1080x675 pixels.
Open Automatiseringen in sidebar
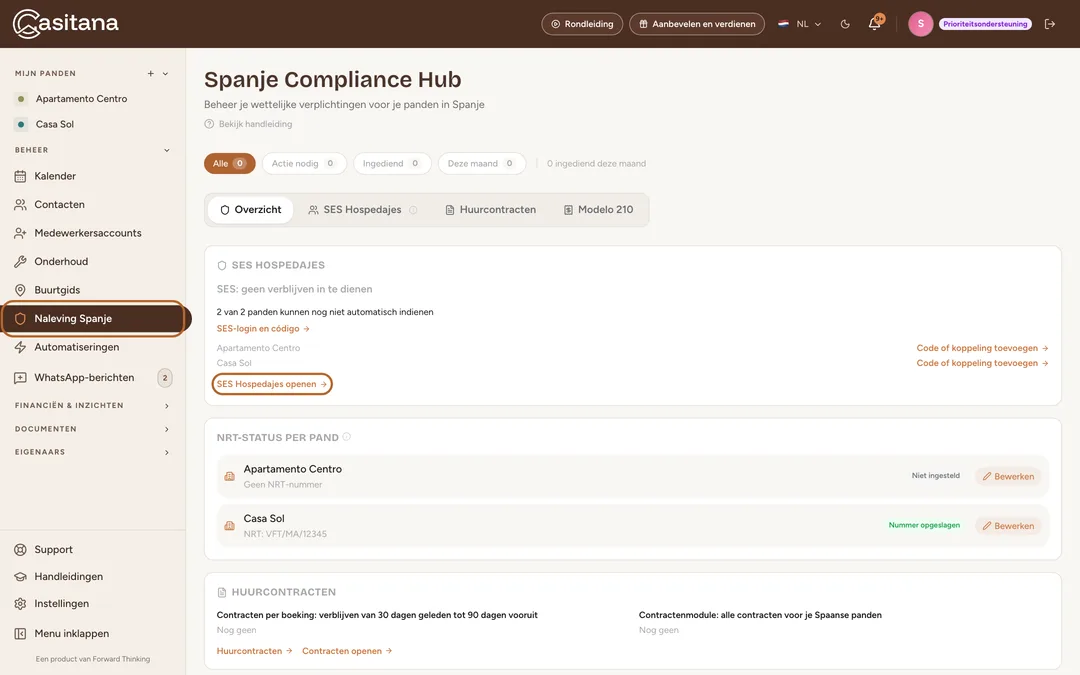pos(76,347)
